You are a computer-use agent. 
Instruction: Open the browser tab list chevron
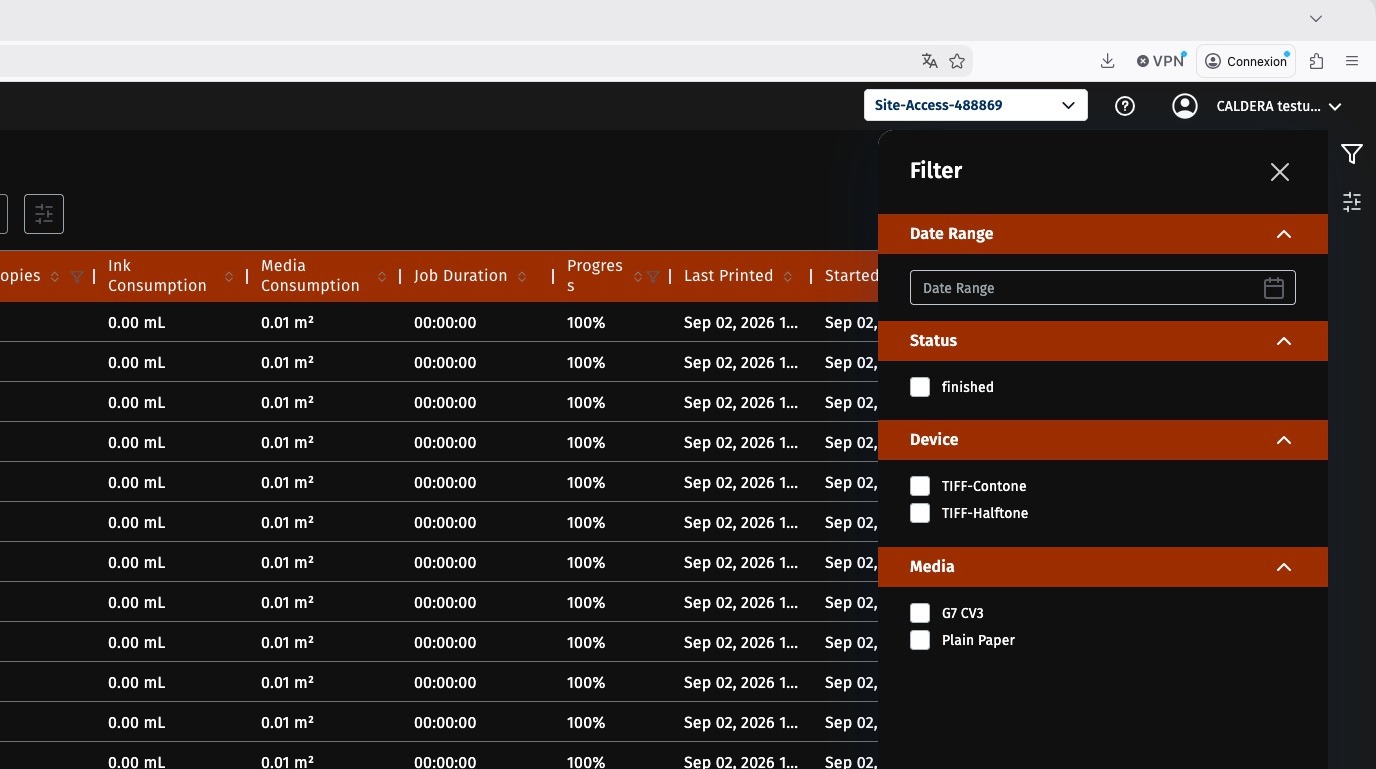[x=1316, y=18]
